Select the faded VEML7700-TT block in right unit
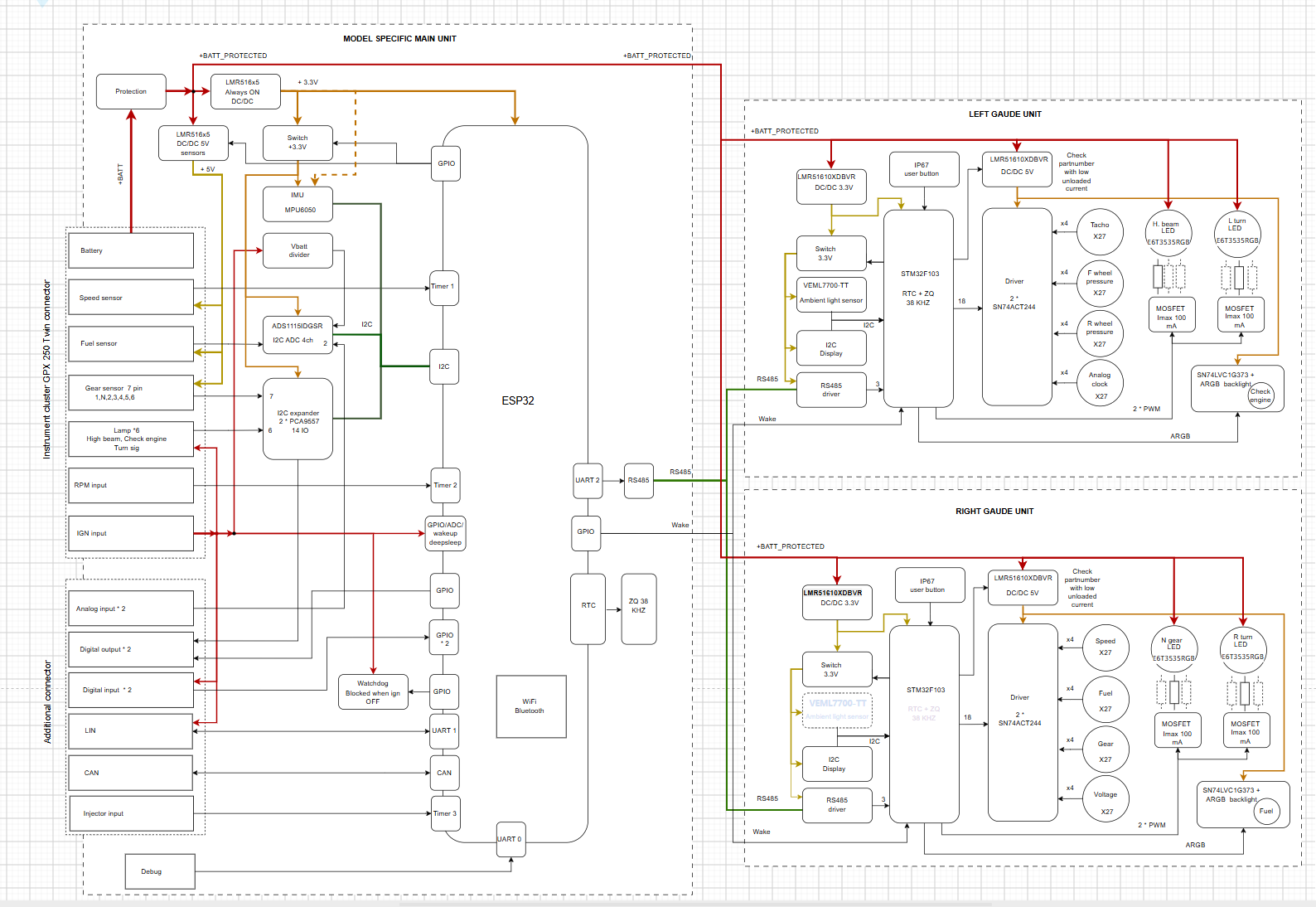 click(x=837, y=711)
